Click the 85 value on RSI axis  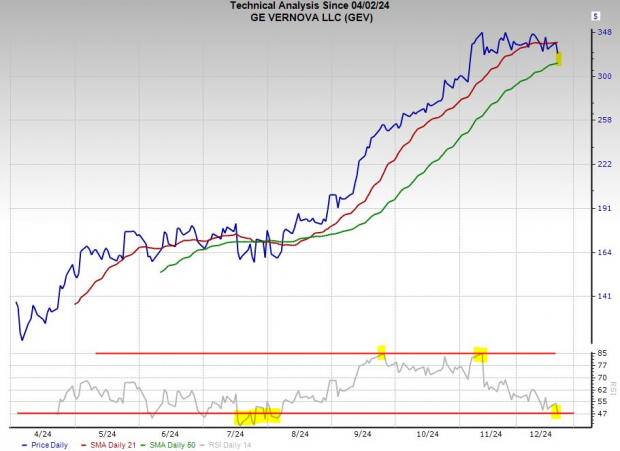574,353
